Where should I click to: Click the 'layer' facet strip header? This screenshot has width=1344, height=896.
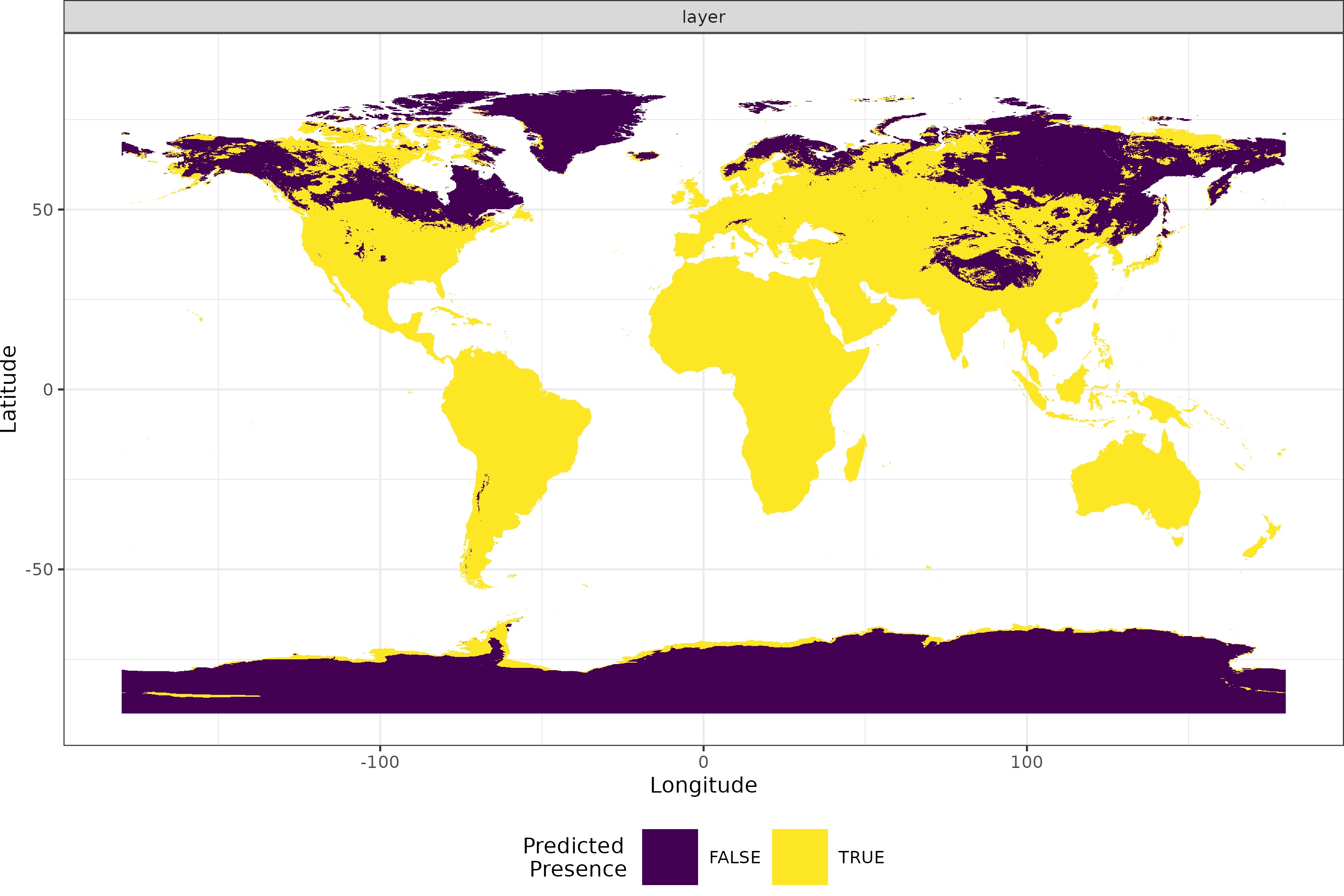[x=703, y=17]
